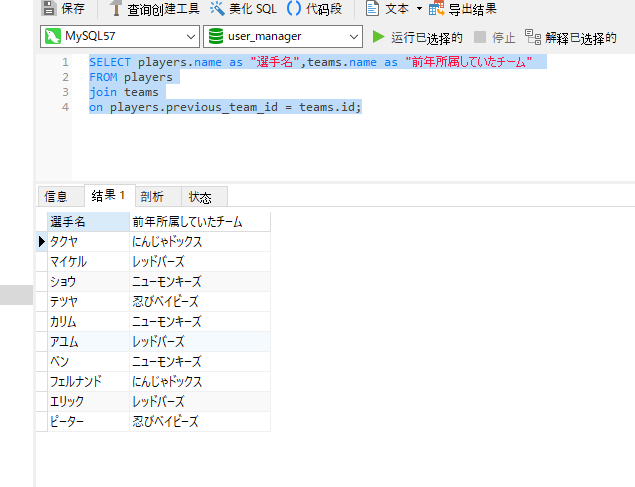Select the エリック cell

tap(88, 402)
